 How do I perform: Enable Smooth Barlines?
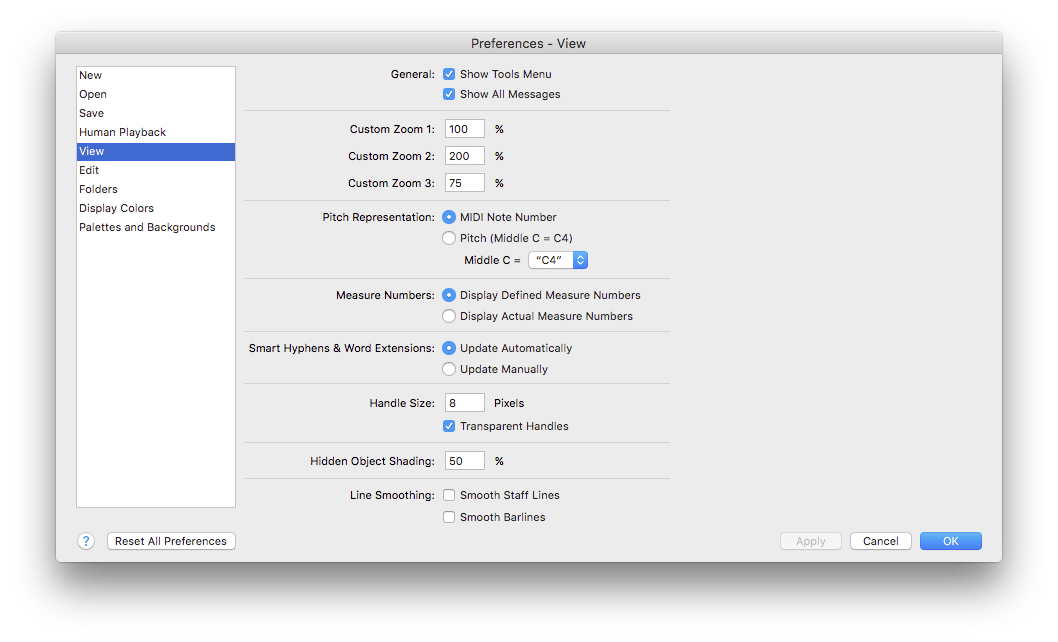(449, 517)
